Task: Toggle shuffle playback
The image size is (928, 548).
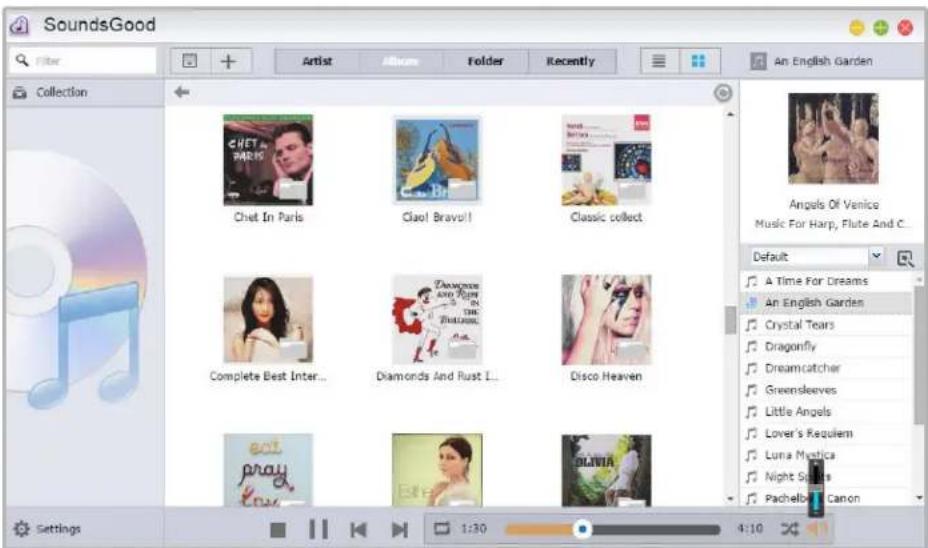Action: pos(789,528)
